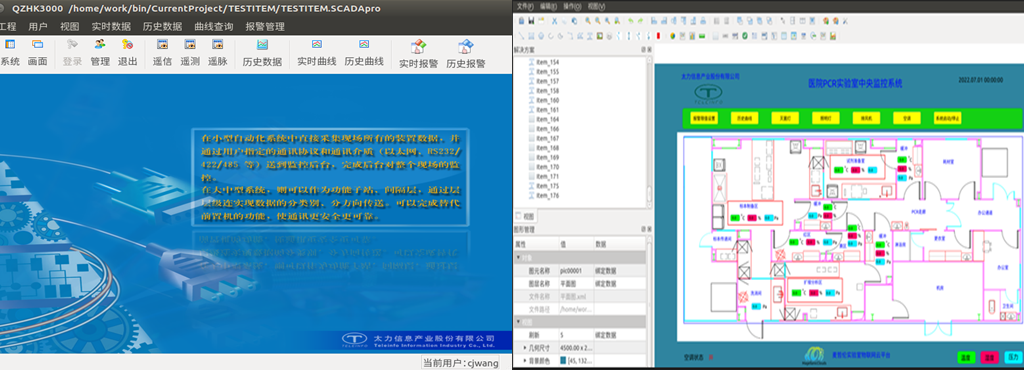Select the line drawing tool in the editor
Screen dimensions: 1024x370
521,36
